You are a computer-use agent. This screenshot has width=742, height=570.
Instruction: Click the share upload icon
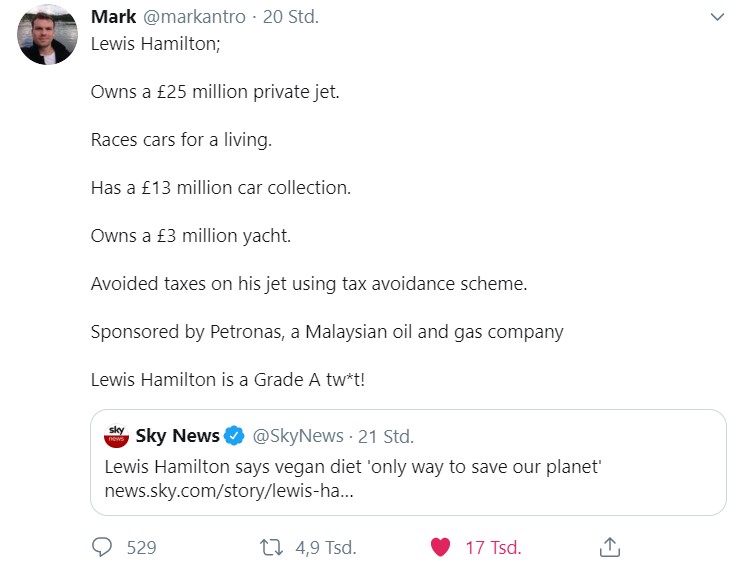[610, 547]
